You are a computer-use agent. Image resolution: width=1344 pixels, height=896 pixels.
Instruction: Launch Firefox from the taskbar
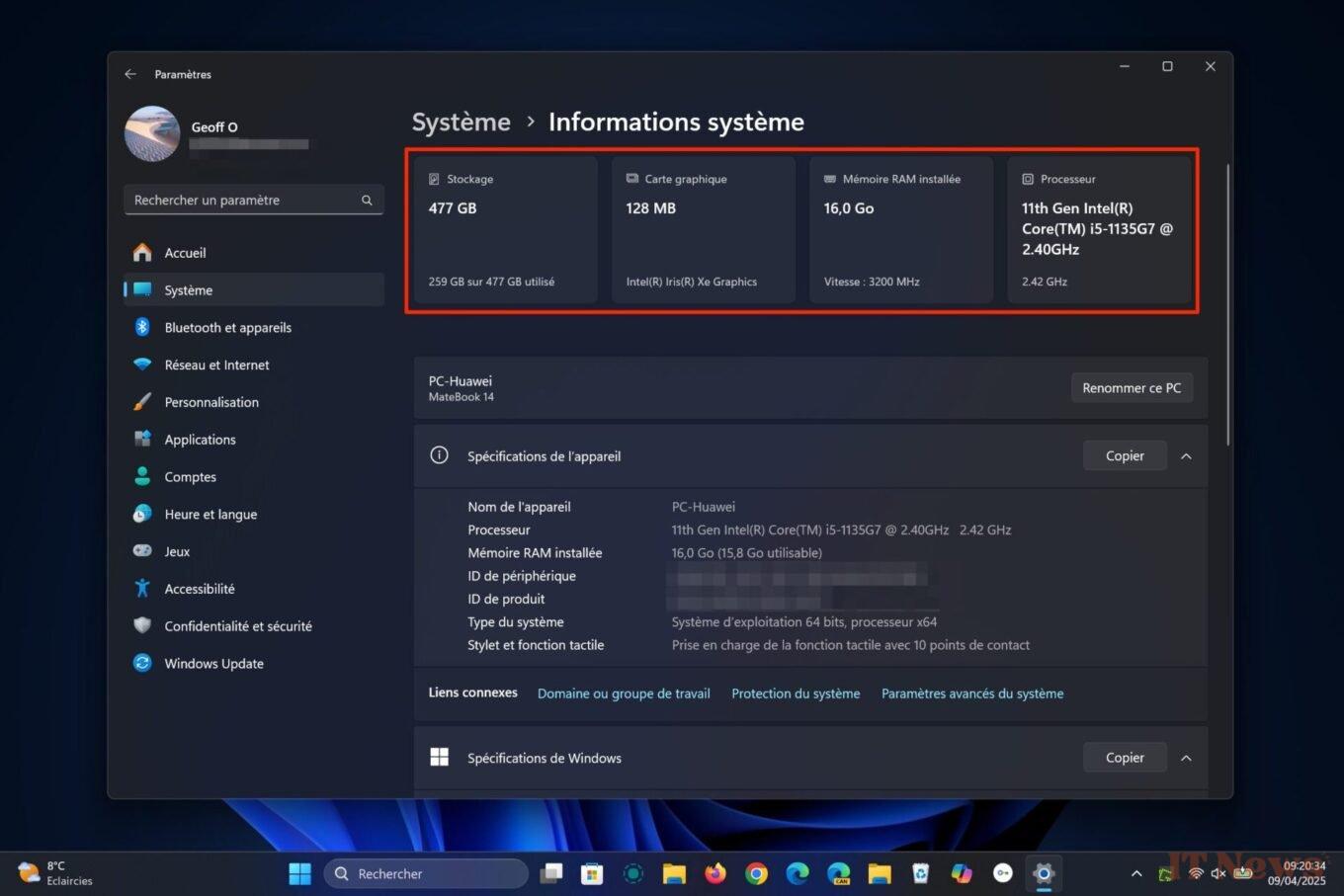tap(714, 873)
